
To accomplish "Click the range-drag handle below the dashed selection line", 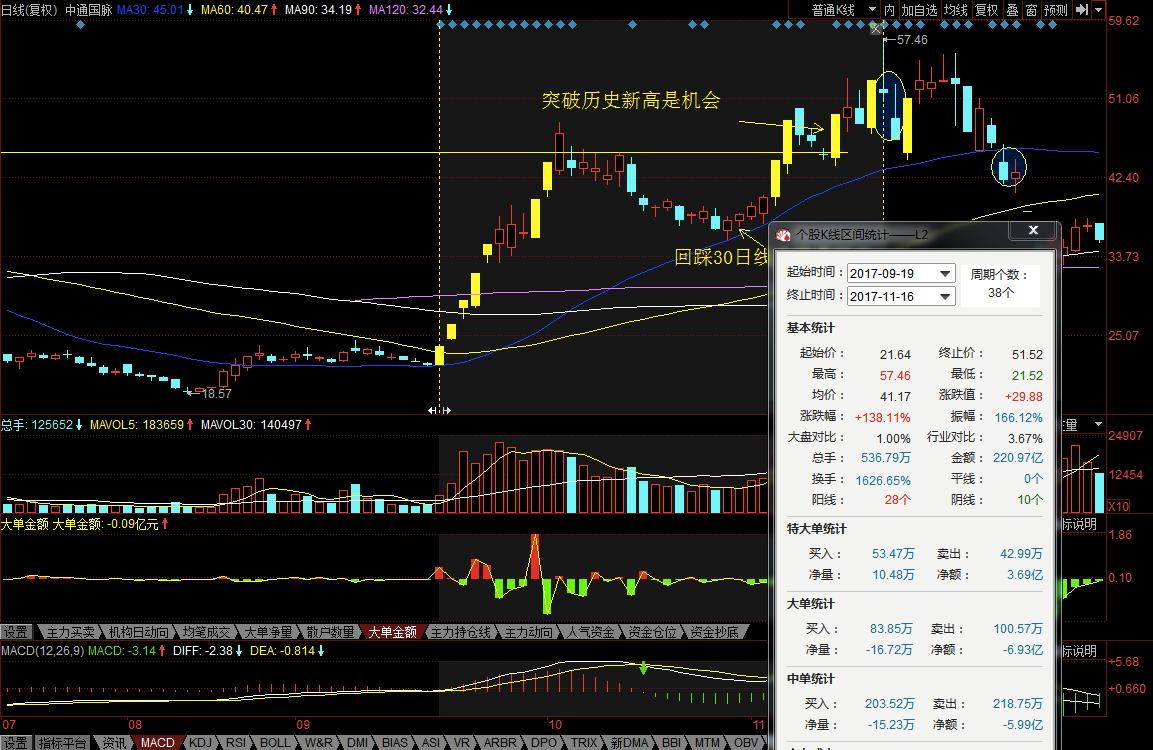I will tap(439, 410).
